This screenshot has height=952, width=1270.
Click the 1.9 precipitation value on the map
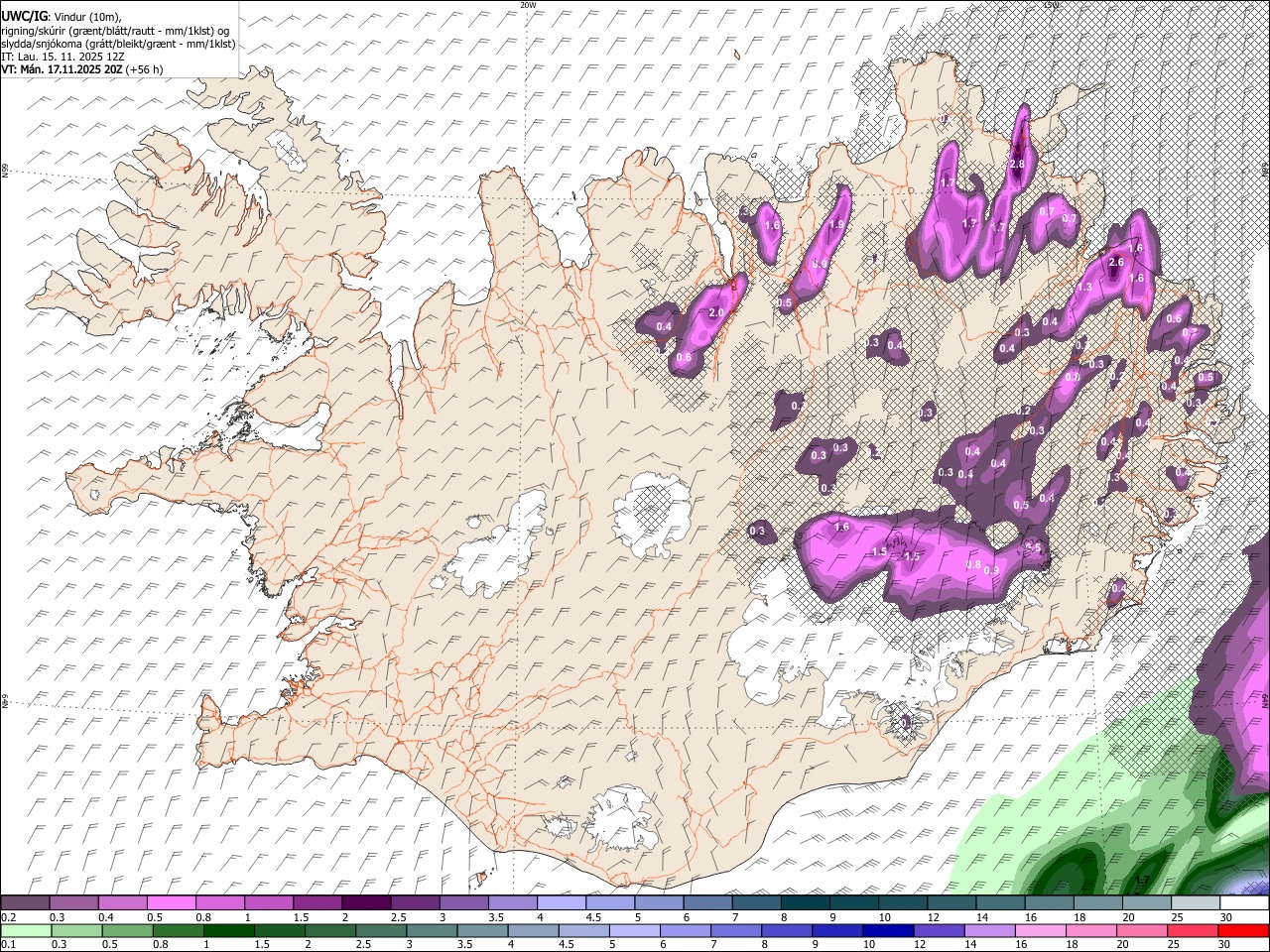pos(836,225)
